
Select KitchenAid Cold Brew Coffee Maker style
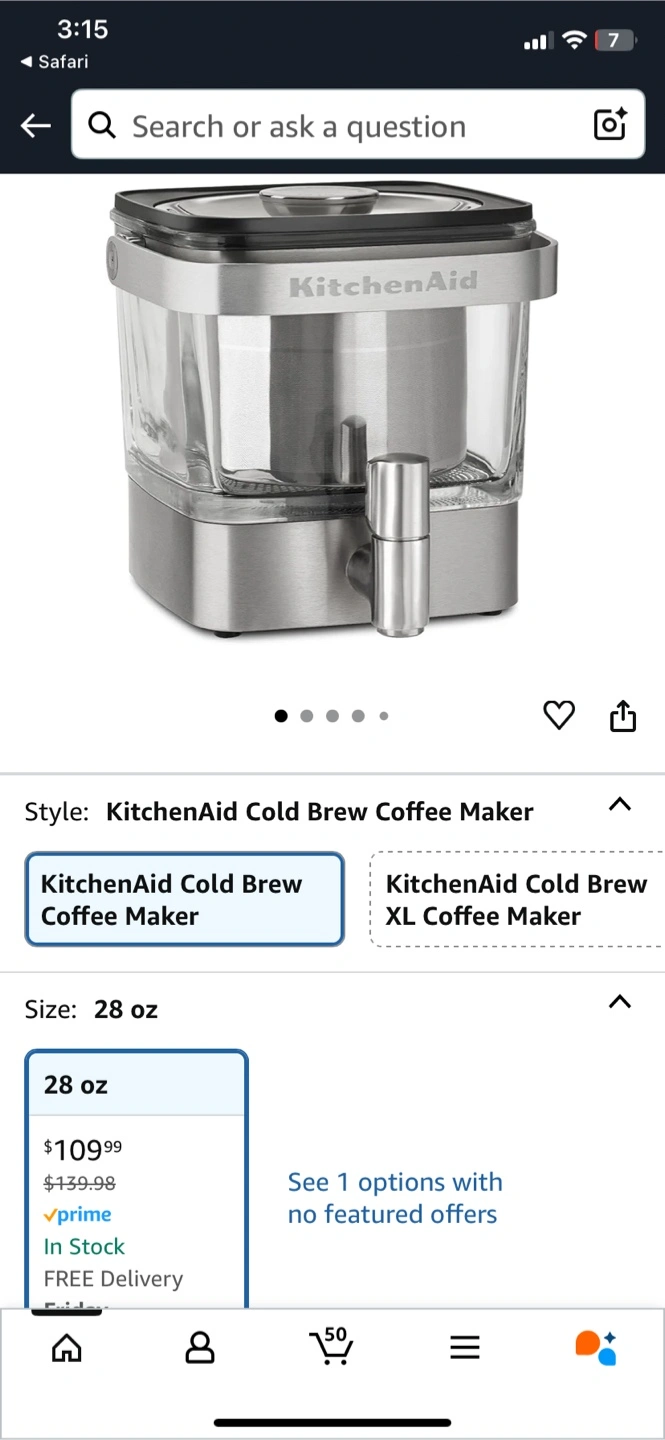[x=185, y=899]
